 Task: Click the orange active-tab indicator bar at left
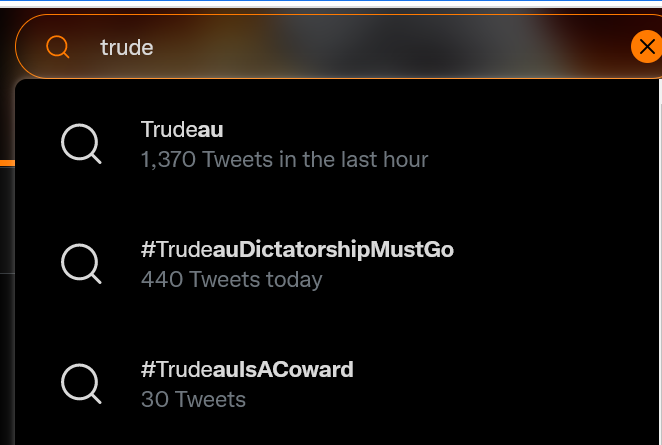[7, 163]
